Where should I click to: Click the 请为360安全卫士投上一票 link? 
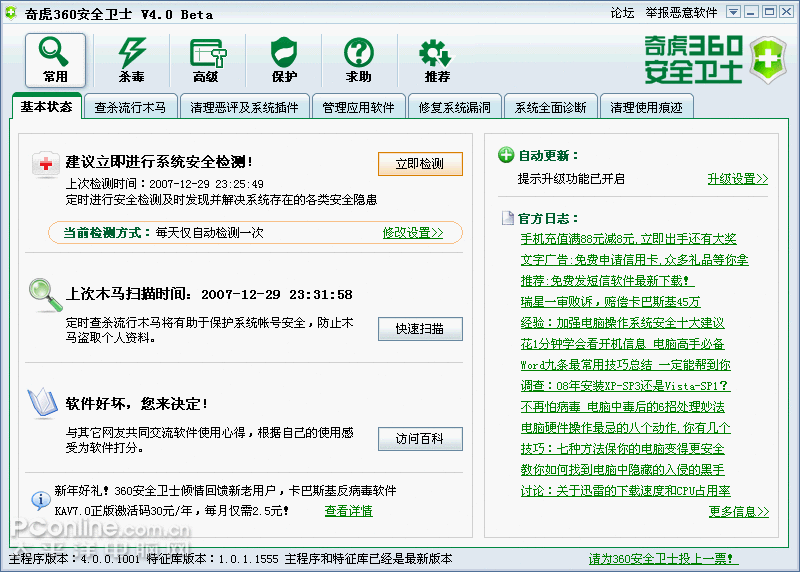661,559
